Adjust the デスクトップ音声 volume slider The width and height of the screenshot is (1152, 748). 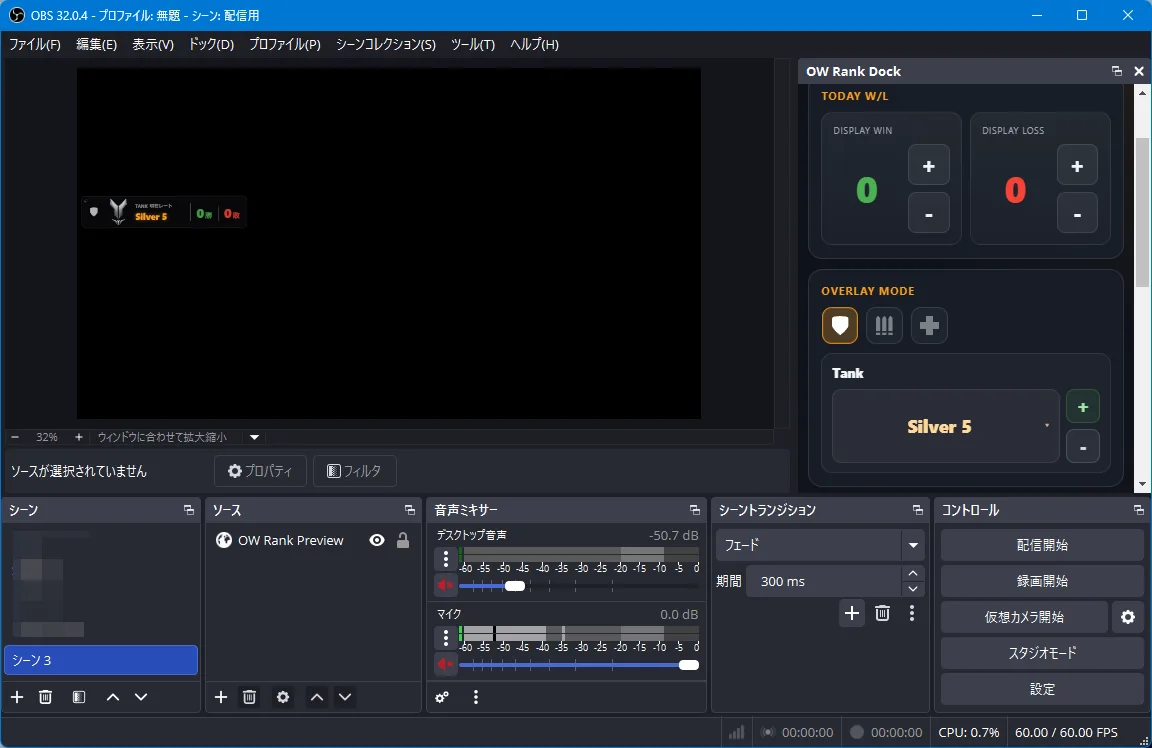pyautogui.click(x=515, y=586)
